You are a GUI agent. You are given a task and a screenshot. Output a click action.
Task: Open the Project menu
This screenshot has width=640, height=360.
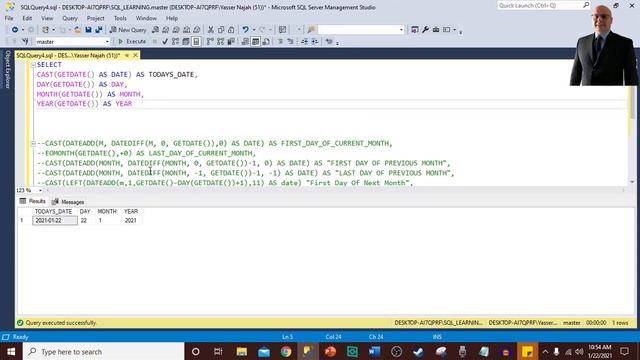(96, 18)
